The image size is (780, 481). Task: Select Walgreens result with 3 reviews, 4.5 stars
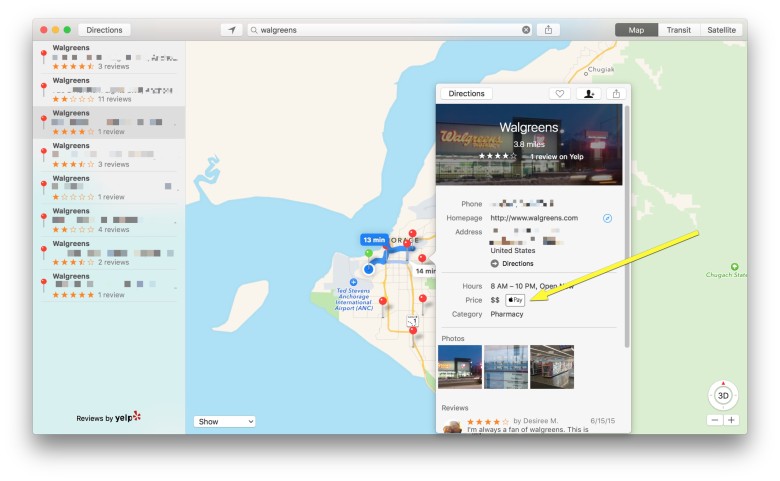click(108, 57)
